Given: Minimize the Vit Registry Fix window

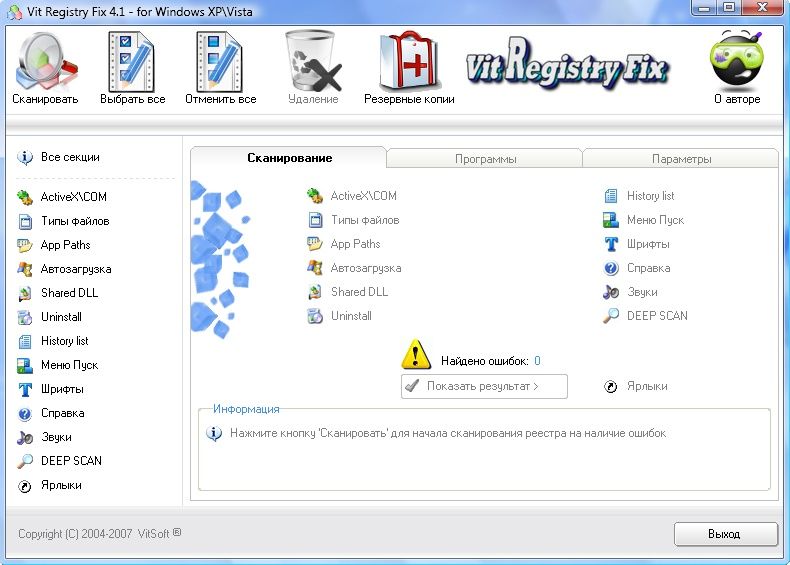Looking at the screenshot, I should click(704, 8).
